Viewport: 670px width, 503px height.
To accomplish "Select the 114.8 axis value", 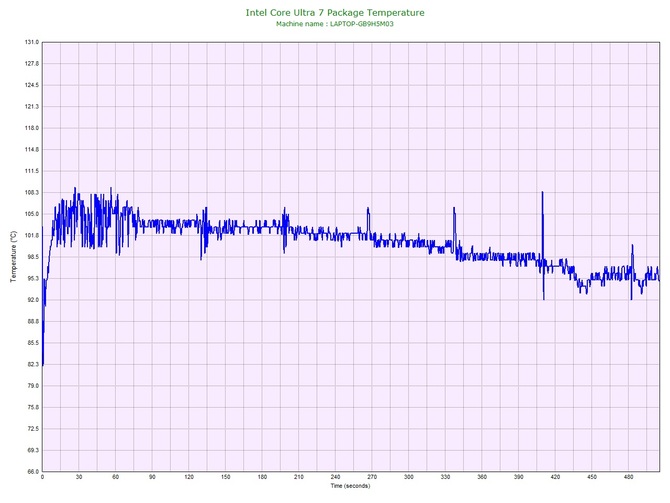I will coord(32,150).
